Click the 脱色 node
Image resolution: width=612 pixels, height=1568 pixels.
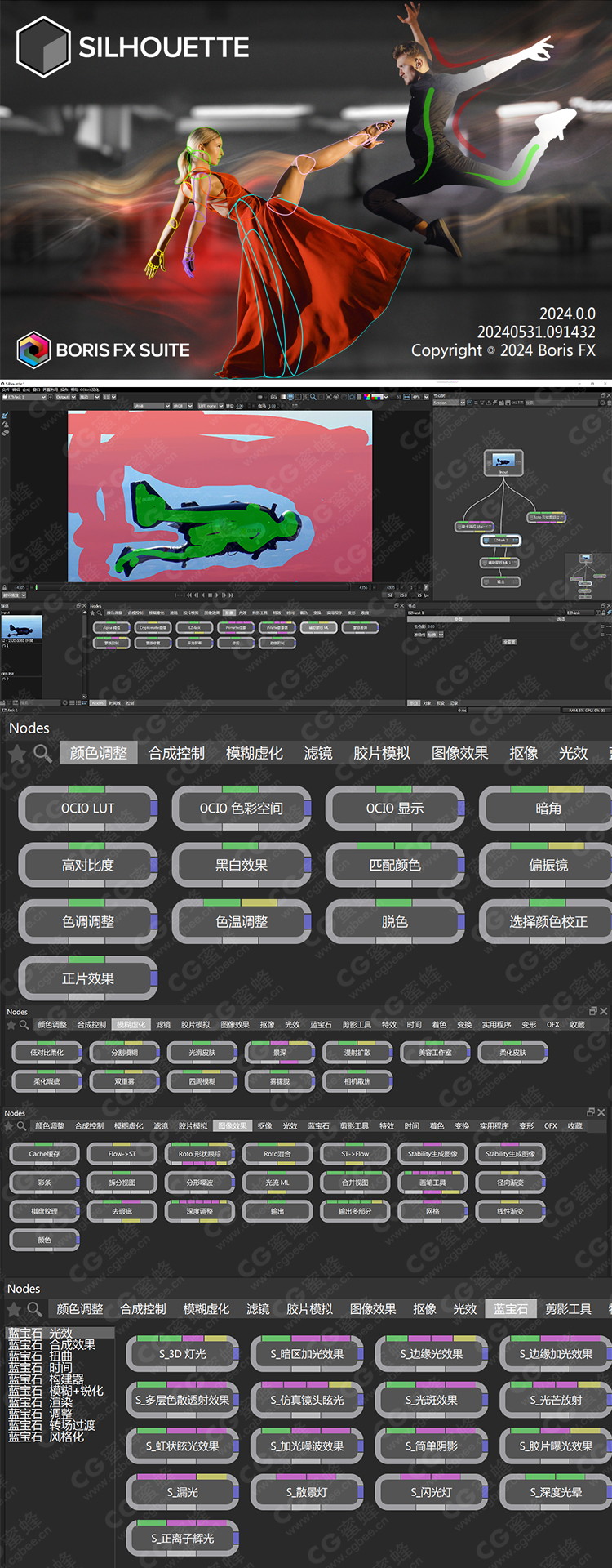[x=395, y=922]
